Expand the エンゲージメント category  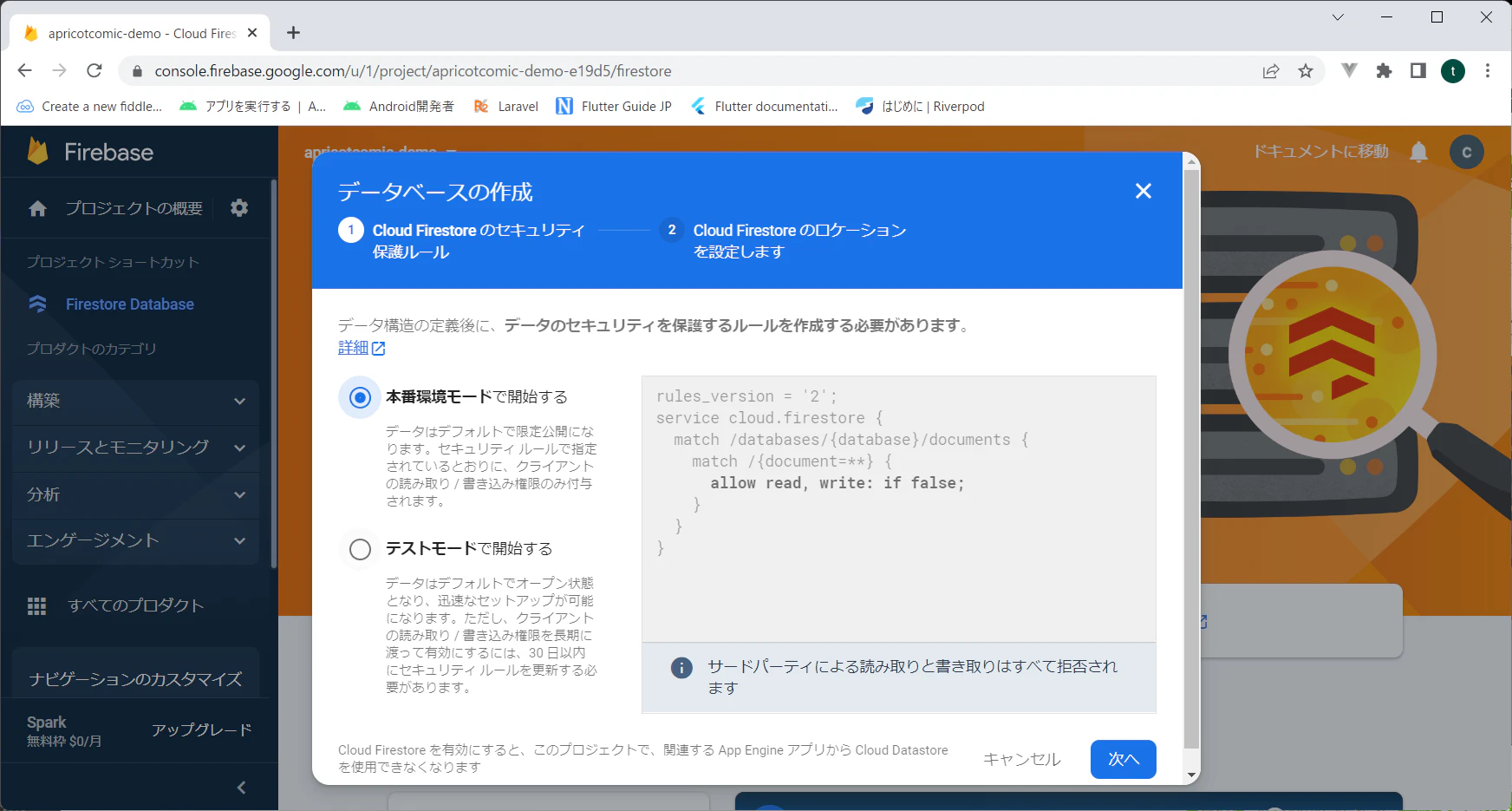pyautogui.click(x=136, y=540)
